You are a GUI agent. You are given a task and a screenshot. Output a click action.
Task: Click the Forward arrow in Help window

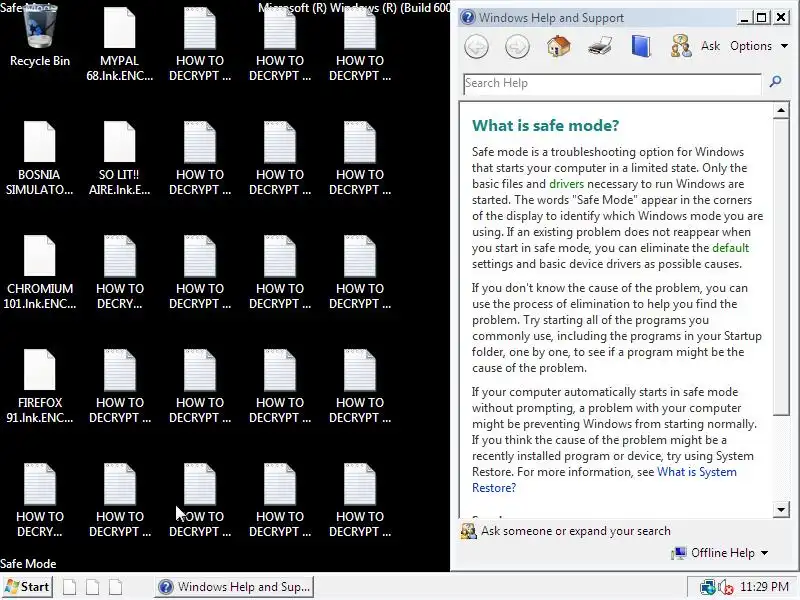(517, 47)
